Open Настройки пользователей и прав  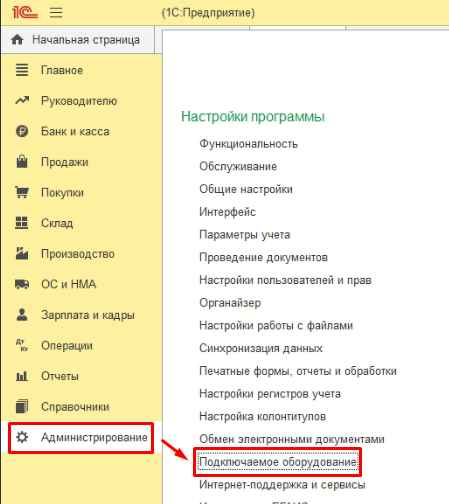pos(285,280)
